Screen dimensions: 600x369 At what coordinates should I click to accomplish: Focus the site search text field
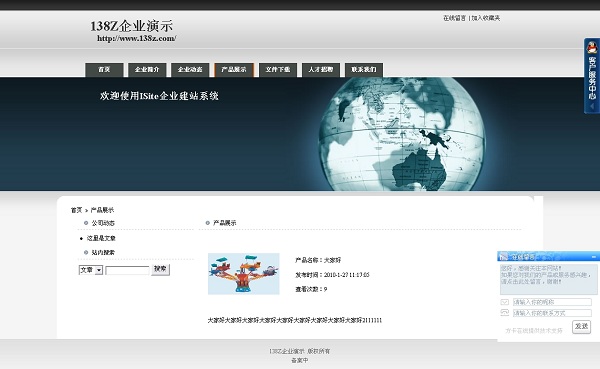(x=127, y=270)
